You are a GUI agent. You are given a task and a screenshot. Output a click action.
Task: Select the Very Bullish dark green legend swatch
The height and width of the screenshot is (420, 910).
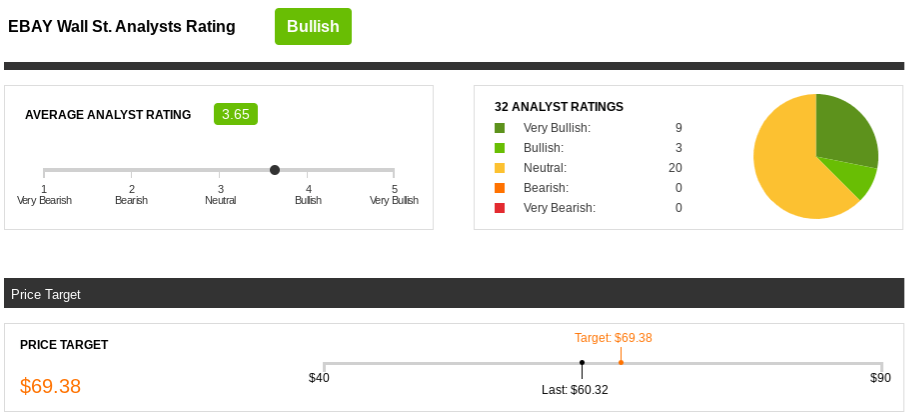(x=500, y=128)
